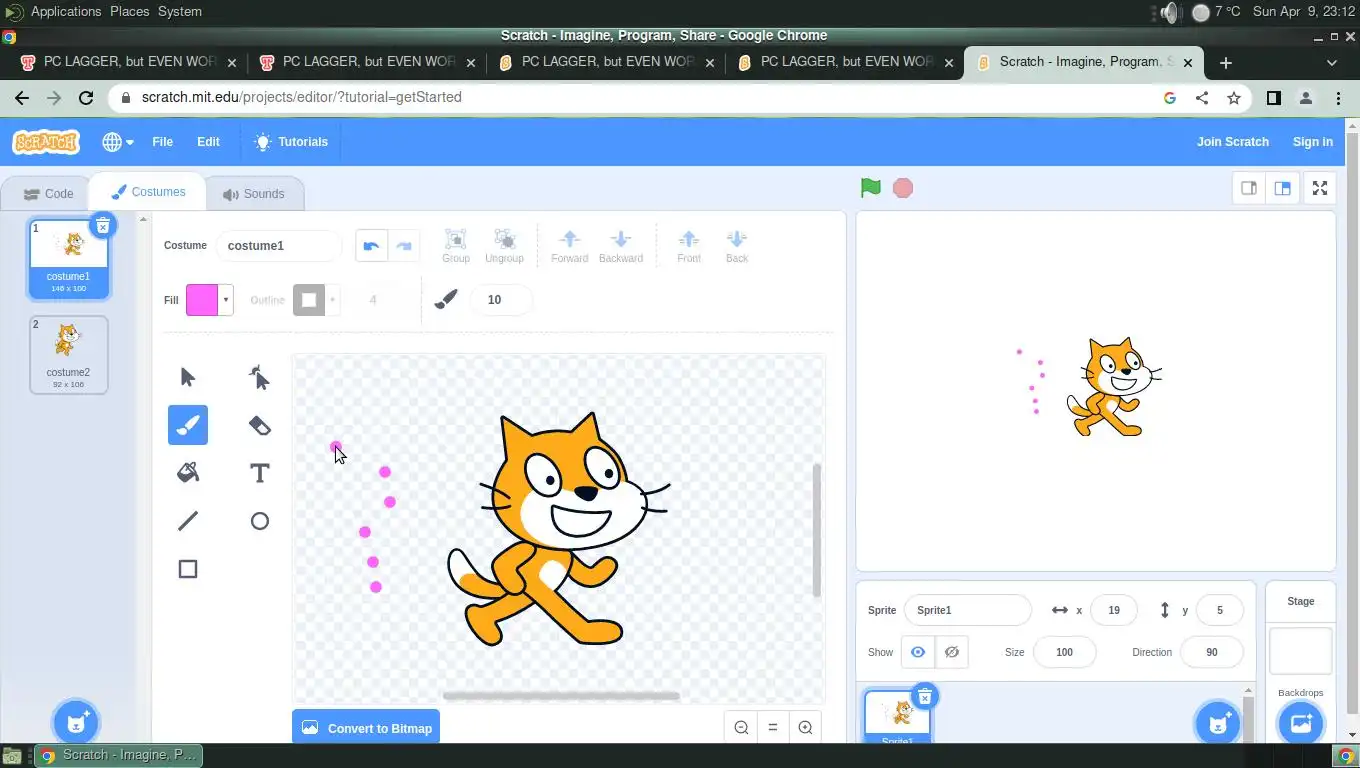Image resolution: width=1360 pixels, height=768 pixels.
Task: Select the Brush tool
Action: (187, 425)
